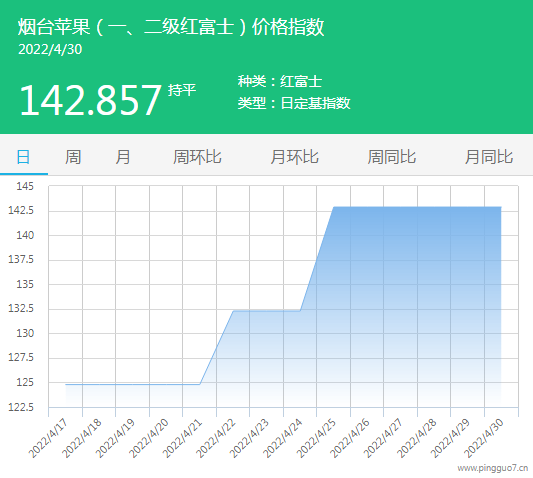Click the 烟台苹果 price index title
This screenshot has height=478, width=533.
tap(171, 27)
